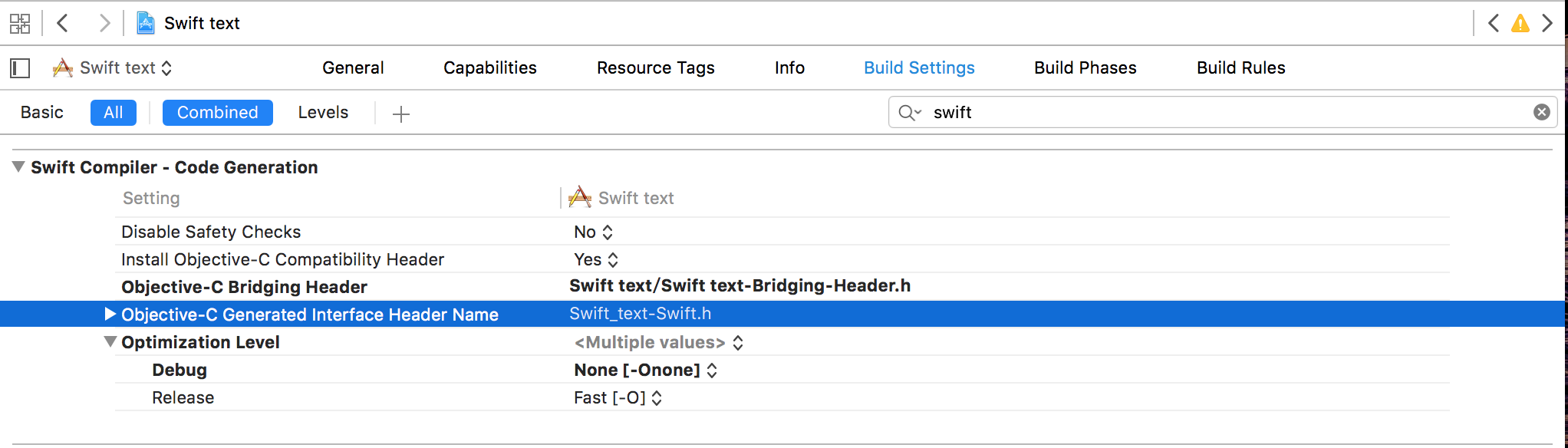Click the yellow warning issue icon
The image size is (1568, 448).
[x=1520, y=23]
